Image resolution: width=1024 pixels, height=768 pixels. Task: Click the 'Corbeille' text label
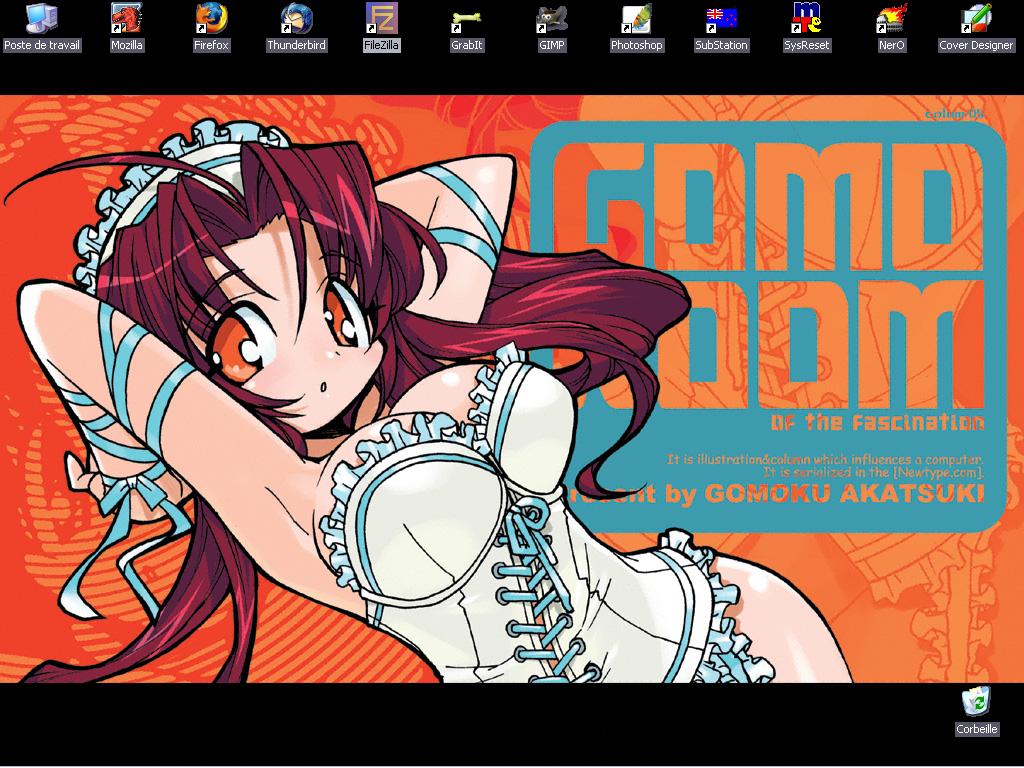coord(977,730)
